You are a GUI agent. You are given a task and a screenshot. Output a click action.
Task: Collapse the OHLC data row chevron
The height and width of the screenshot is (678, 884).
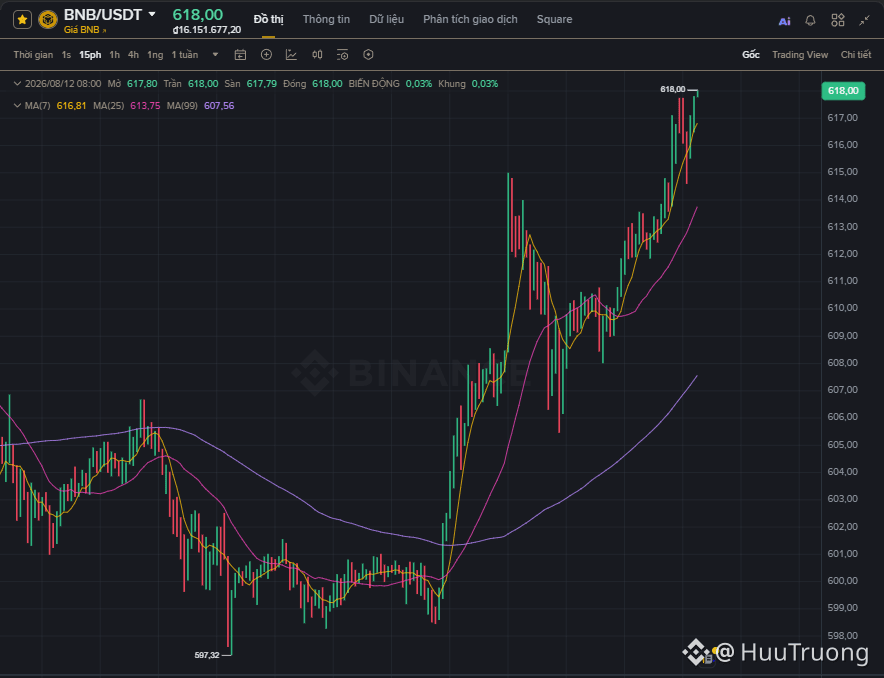17,83
